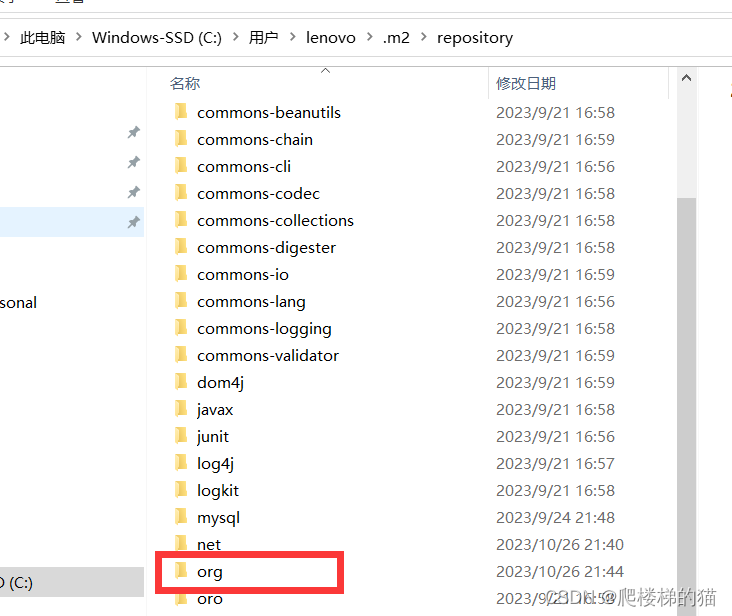Select the javax folder icon
The image size is (732, 616).
(181, 410)
